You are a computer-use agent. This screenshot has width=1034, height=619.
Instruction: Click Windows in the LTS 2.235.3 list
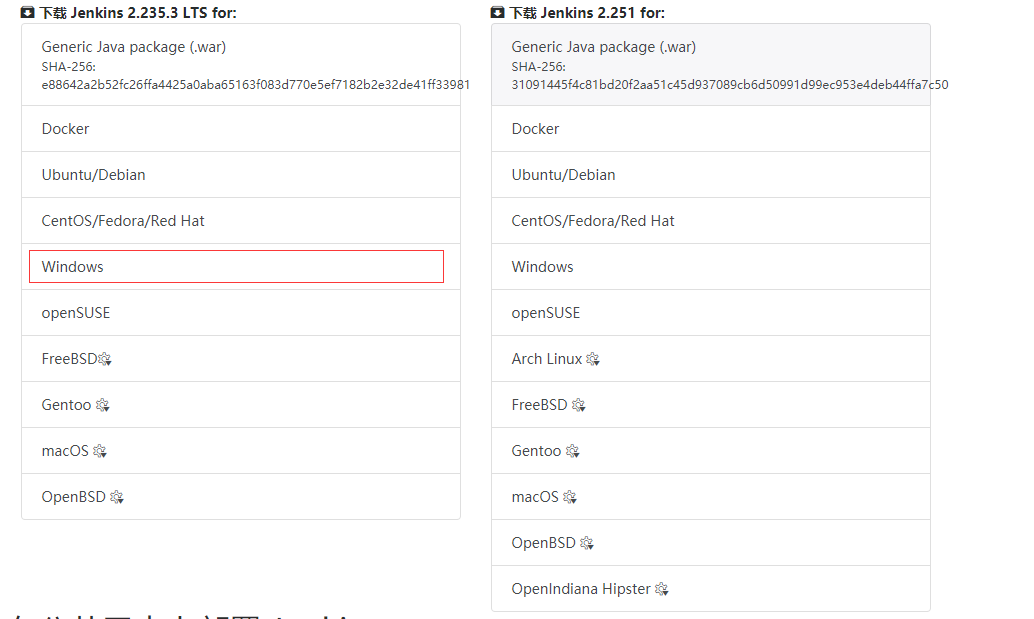[241, 266]
